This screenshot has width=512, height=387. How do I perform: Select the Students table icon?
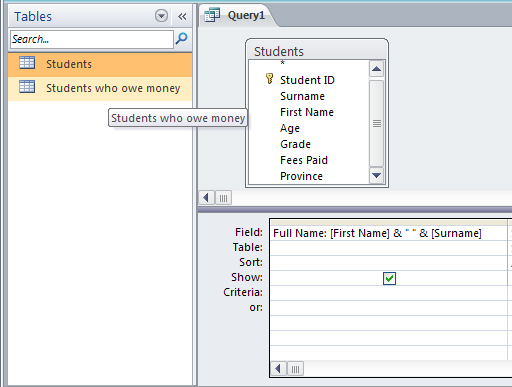27,63
